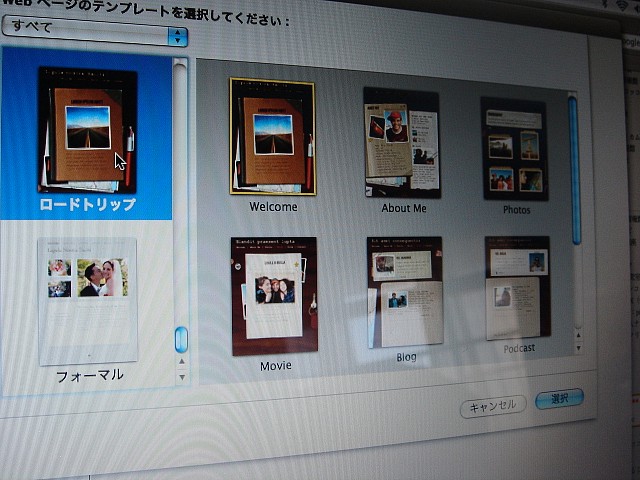The width and height of the screenshot is (640, 480).
Task: Select the Welcome page template thumbnail
Action: (x=272, y=136)
